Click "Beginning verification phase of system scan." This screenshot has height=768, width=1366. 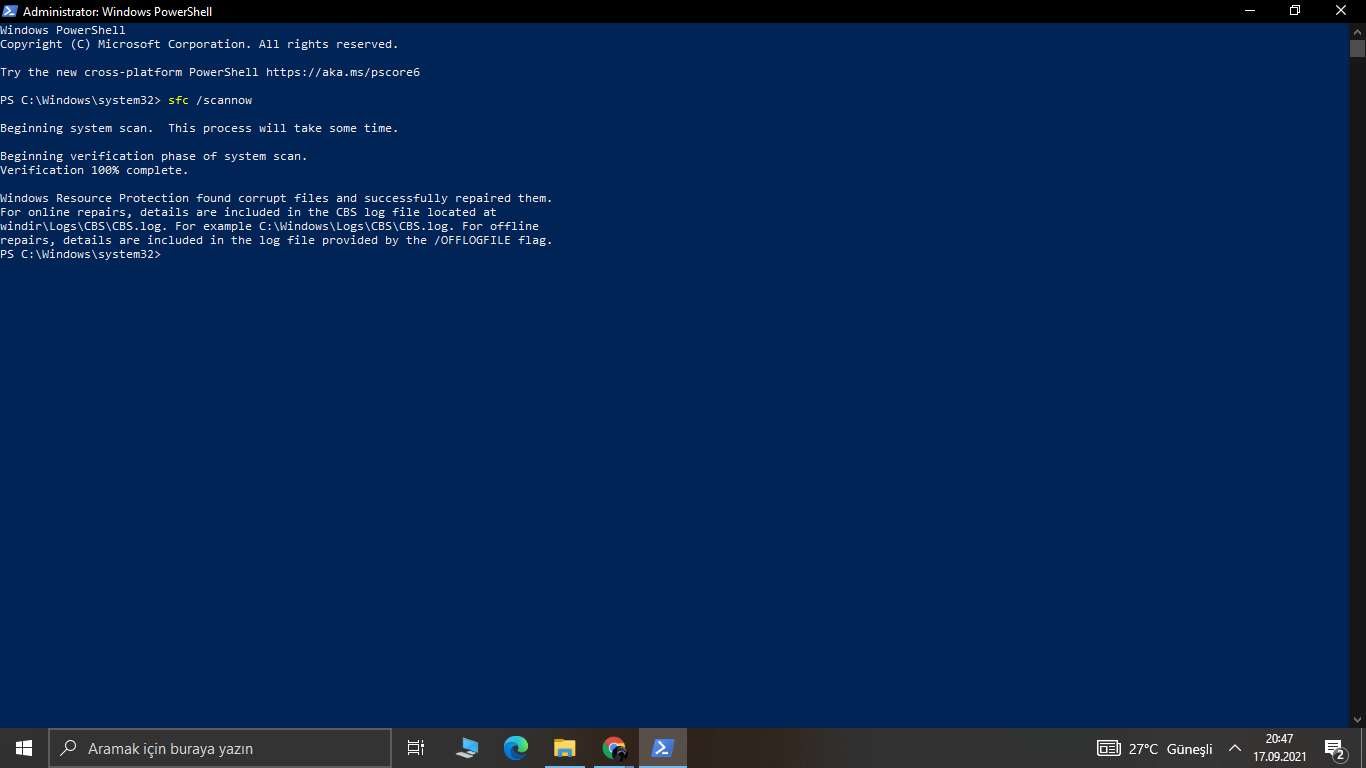[154, 156]
